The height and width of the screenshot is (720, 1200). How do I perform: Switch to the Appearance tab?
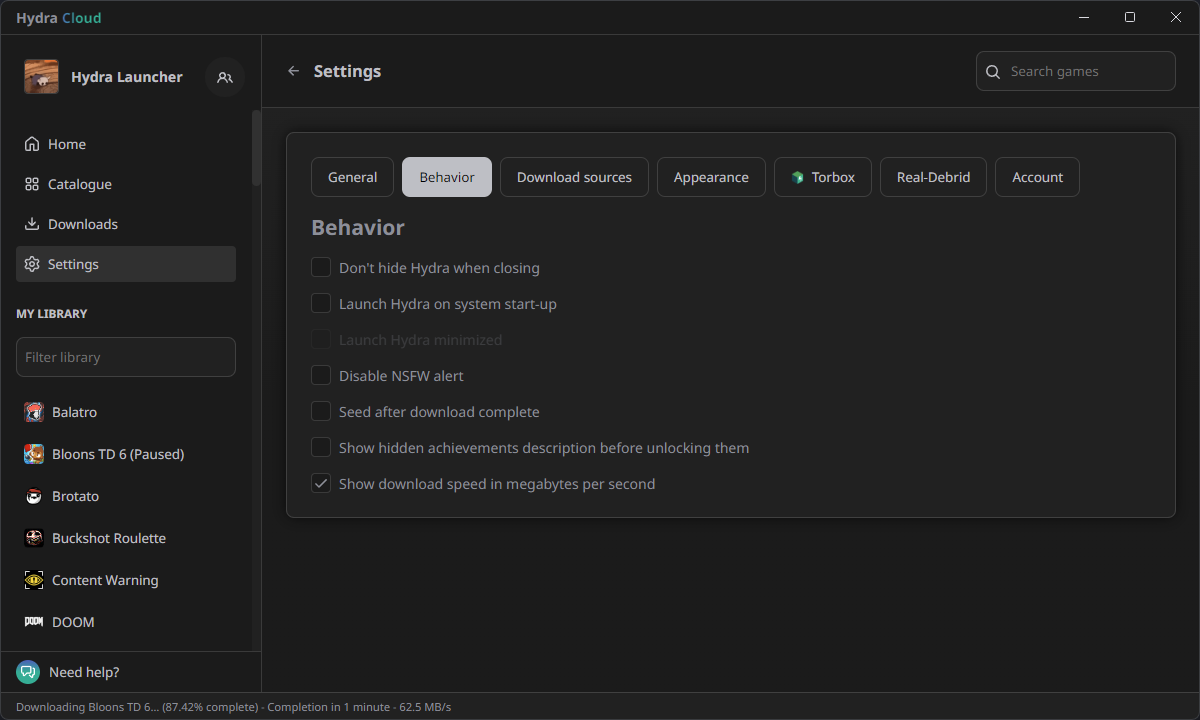pyautogui.click(x=711, y=177)
